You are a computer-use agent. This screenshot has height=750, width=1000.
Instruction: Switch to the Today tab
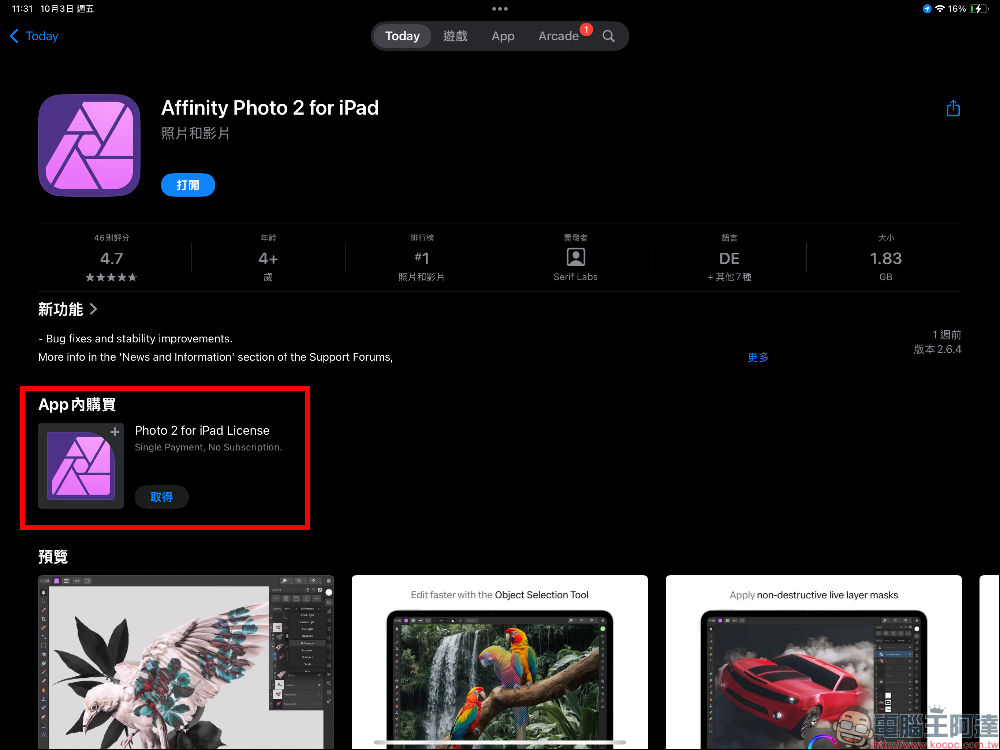[402, 36]
